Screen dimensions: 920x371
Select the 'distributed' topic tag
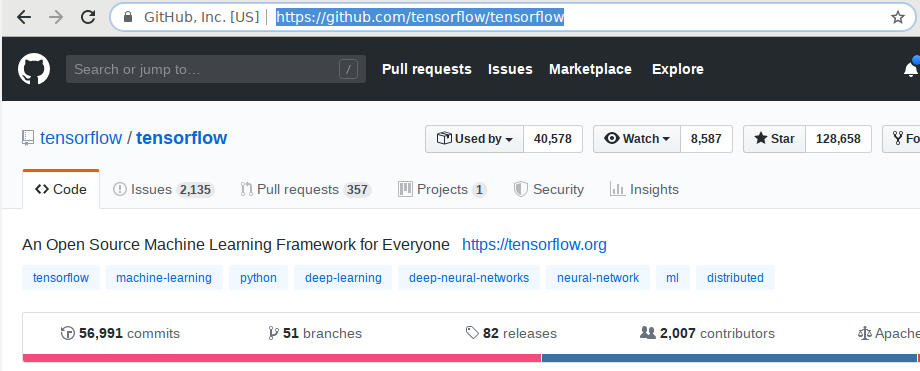[735, 278]
